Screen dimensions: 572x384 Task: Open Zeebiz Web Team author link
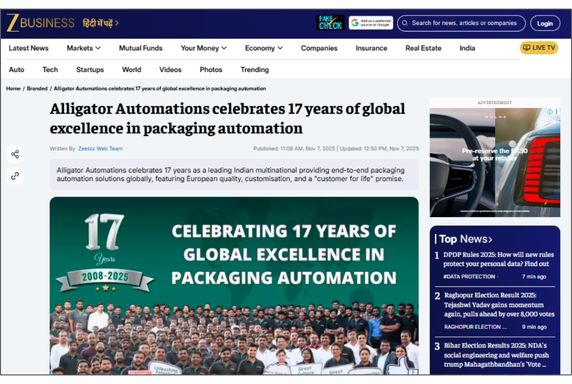100,148
